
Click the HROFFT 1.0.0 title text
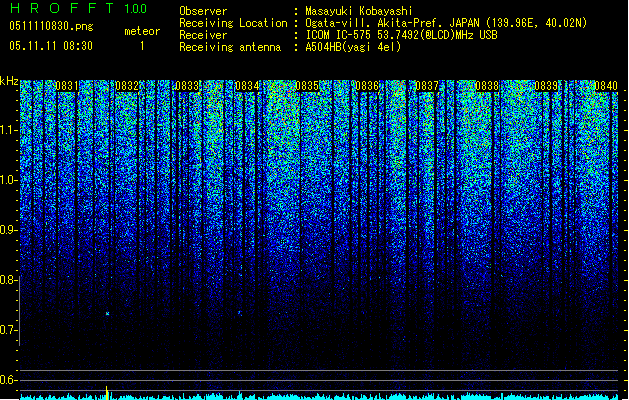[x=78, y=8]
